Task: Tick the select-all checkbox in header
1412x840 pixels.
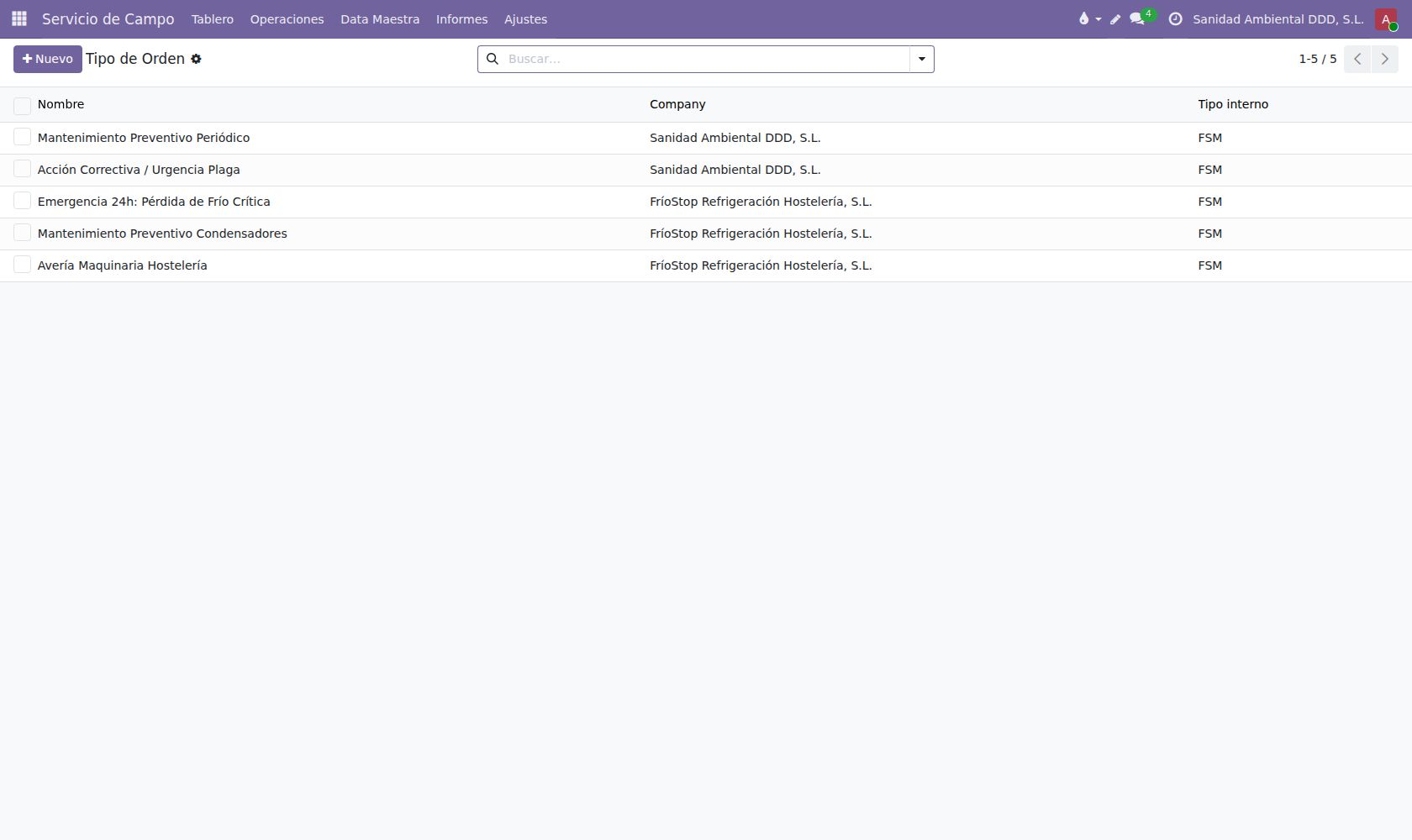Action: coord(22,105)
